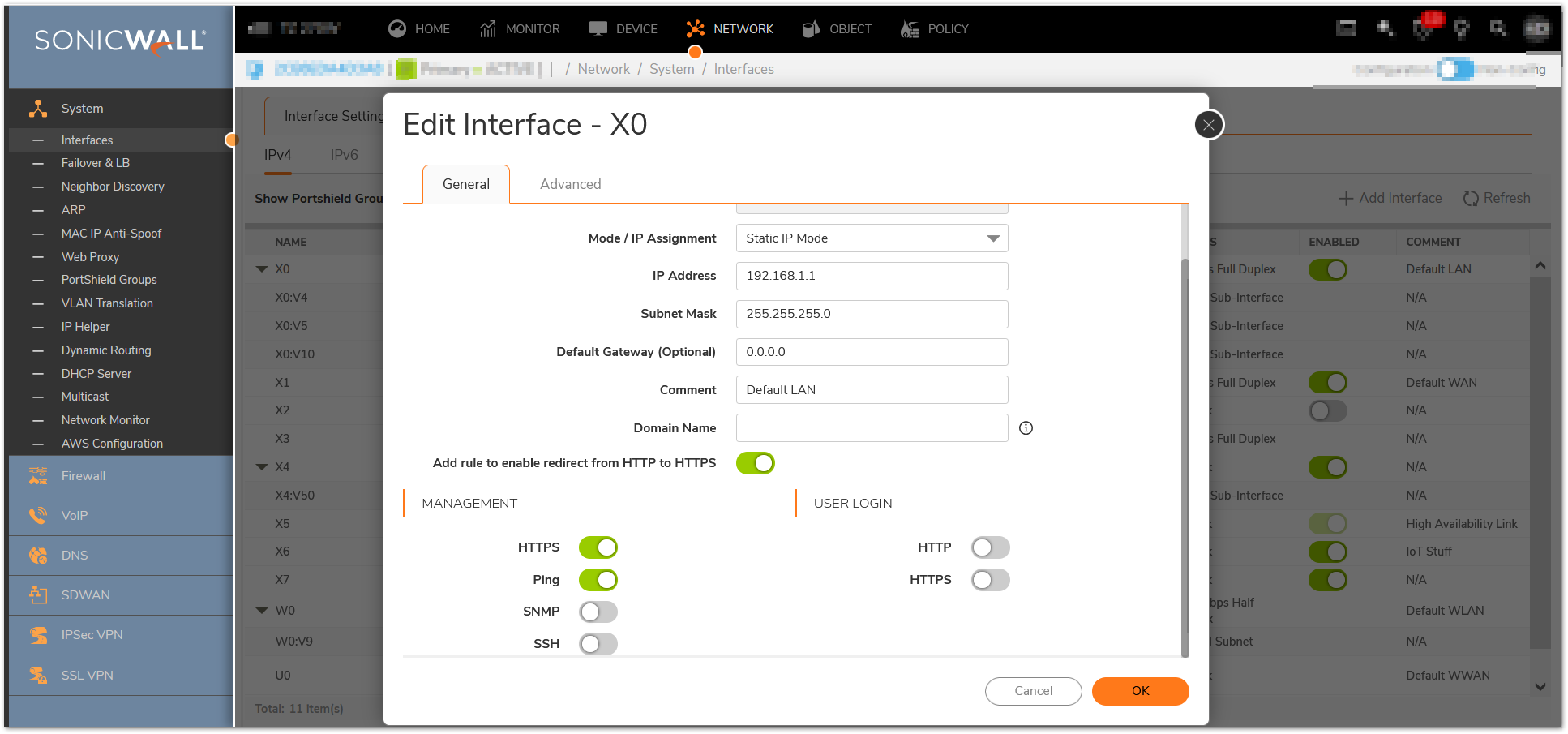This screenshot has height=734, width=1568.
Task: Click the System breadcrumb link
Action: click(672, 70)
